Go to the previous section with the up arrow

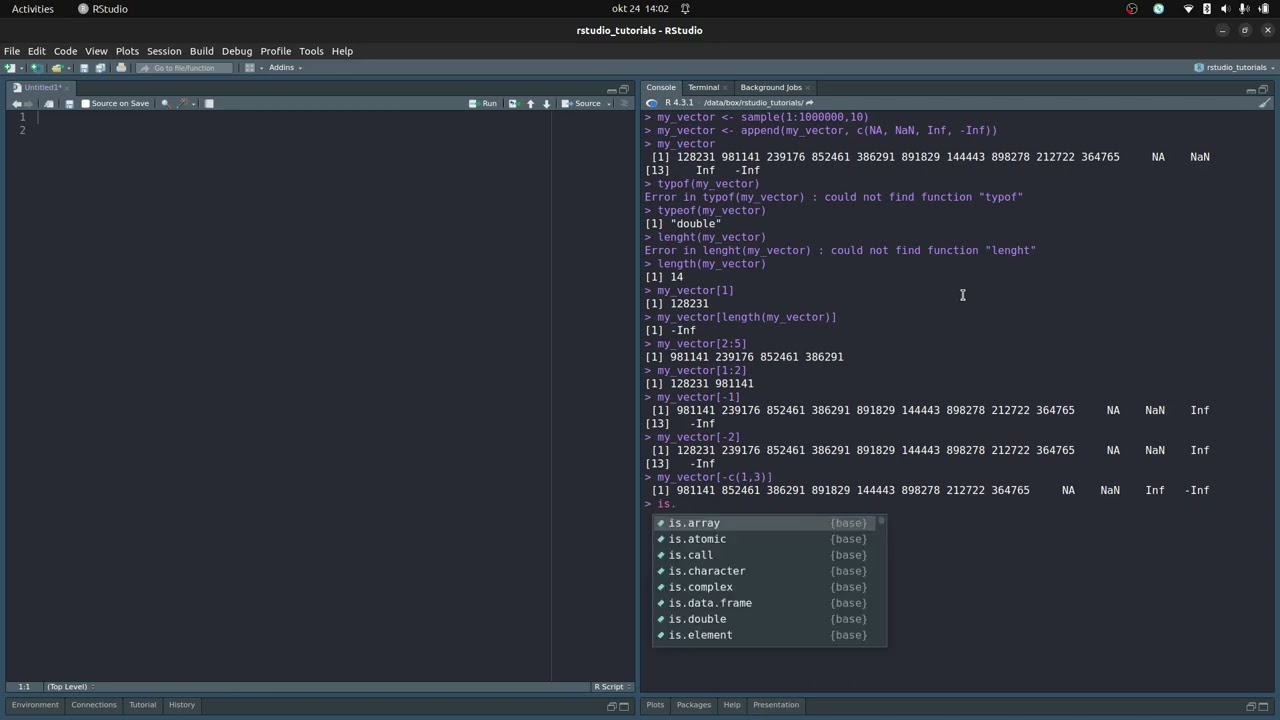pos(531,104)
